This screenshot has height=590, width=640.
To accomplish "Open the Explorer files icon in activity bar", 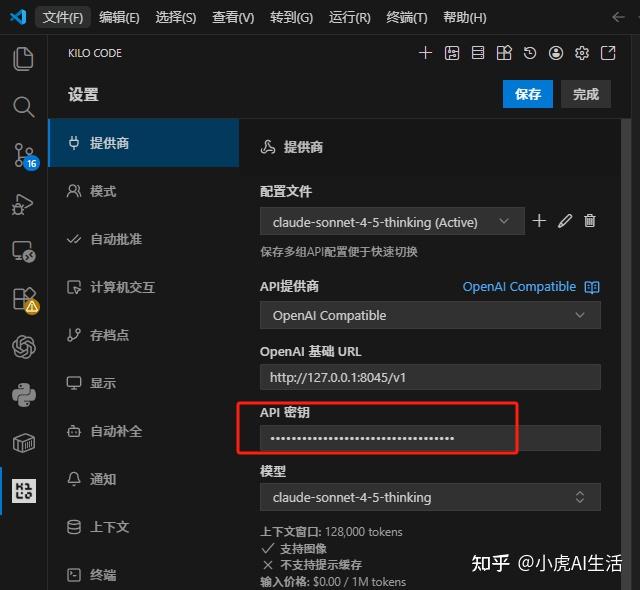I will (23, 59).
